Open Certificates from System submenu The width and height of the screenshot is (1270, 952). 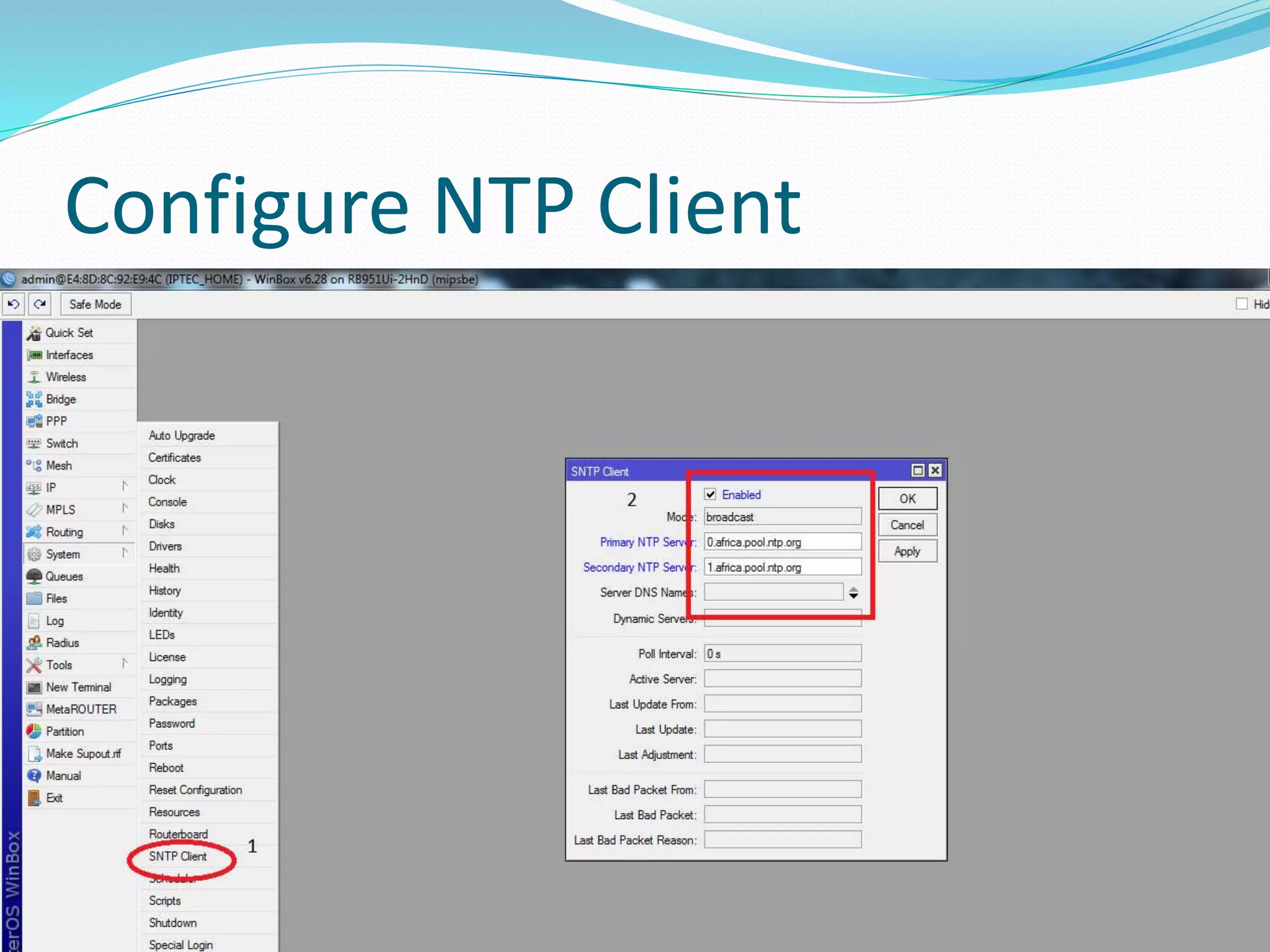point(174,458)
